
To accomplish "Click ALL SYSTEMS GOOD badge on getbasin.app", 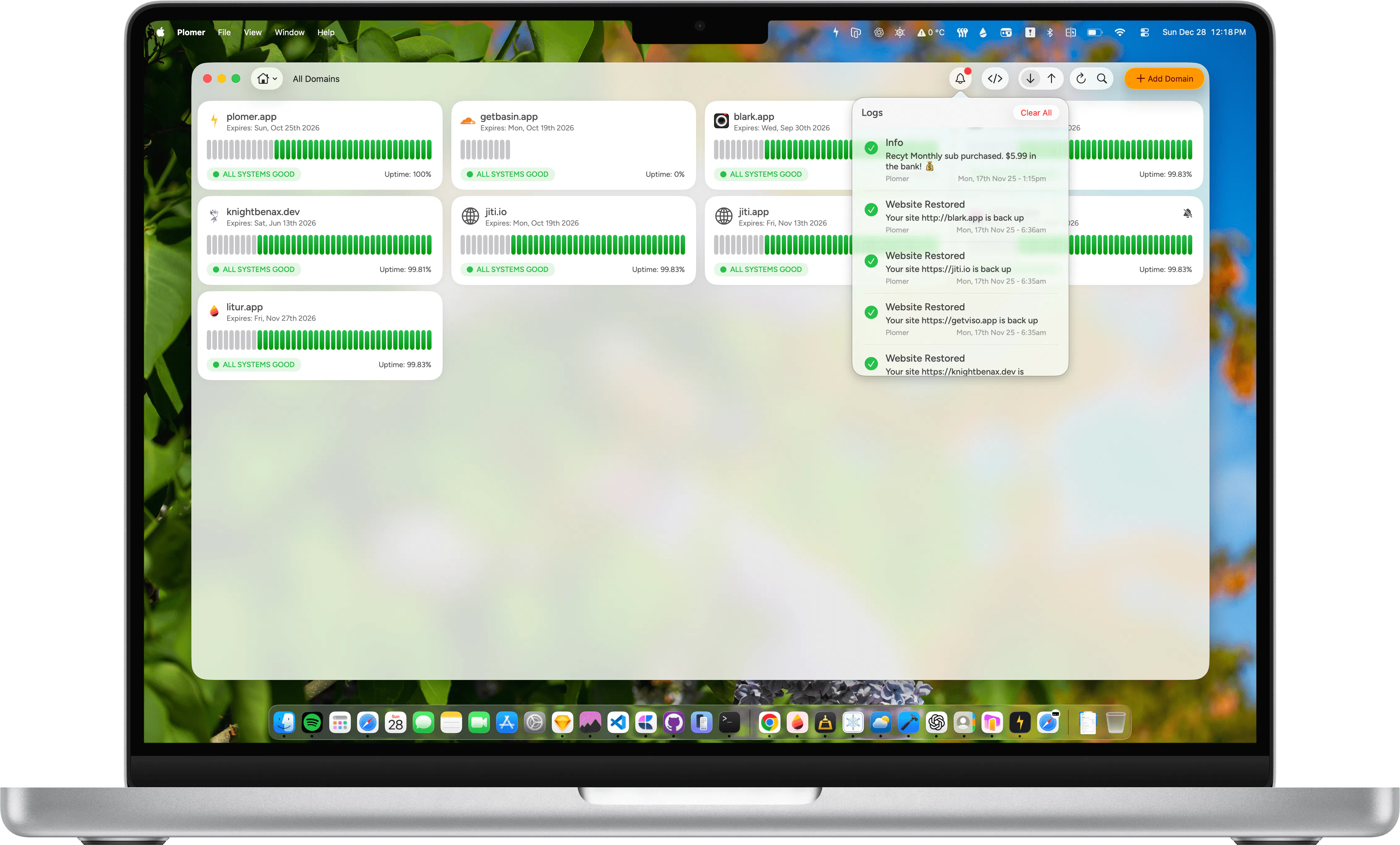I will tap(507, 174).
